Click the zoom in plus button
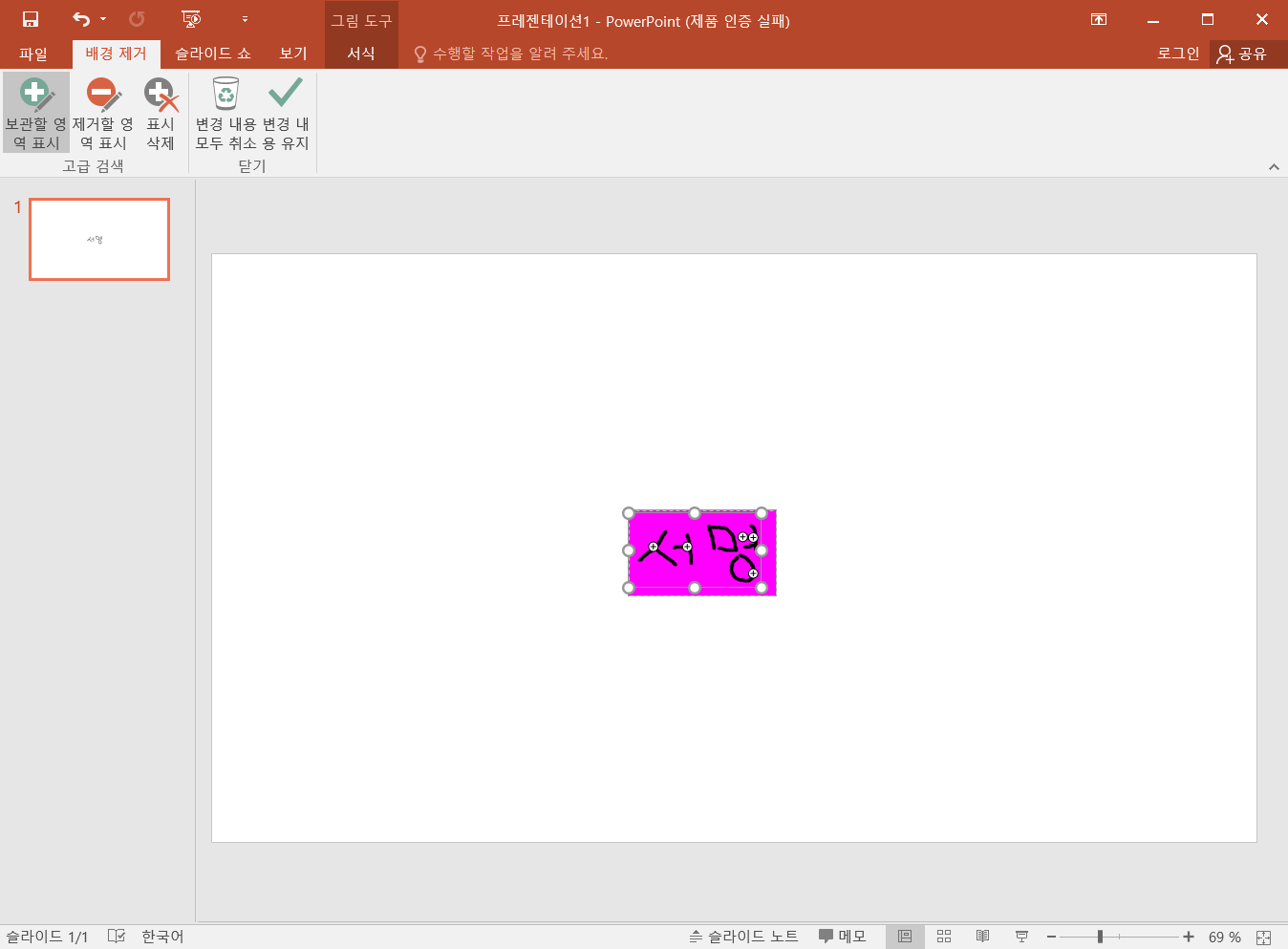This screenshot has height=949, width=1288. [1189, 937]
